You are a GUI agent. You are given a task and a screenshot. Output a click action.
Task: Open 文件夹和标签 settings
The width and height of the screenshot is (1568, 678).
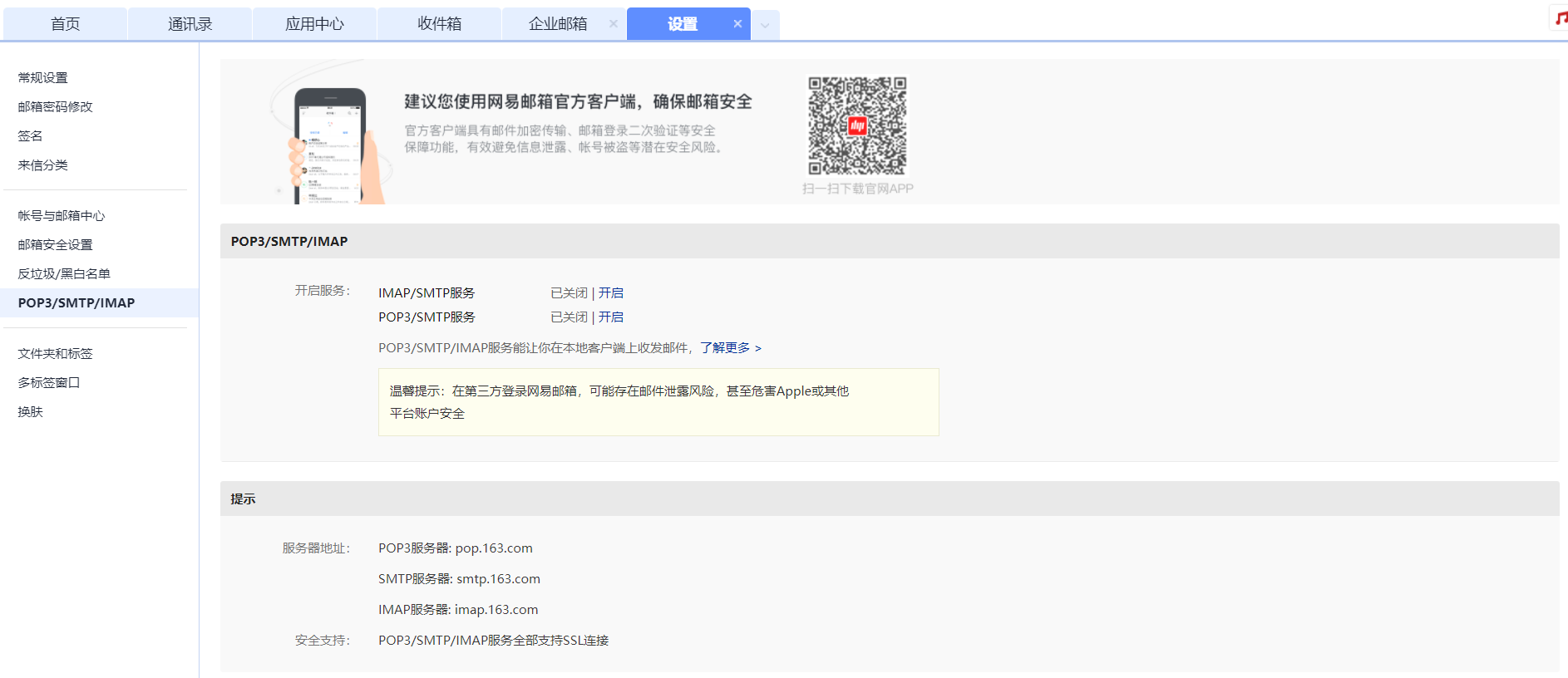click(56, 353)
